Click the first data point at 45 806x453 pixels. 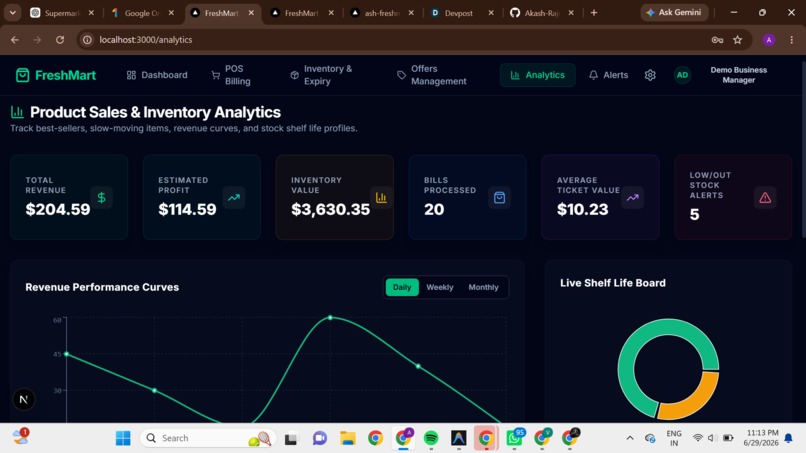click(67, 354)
